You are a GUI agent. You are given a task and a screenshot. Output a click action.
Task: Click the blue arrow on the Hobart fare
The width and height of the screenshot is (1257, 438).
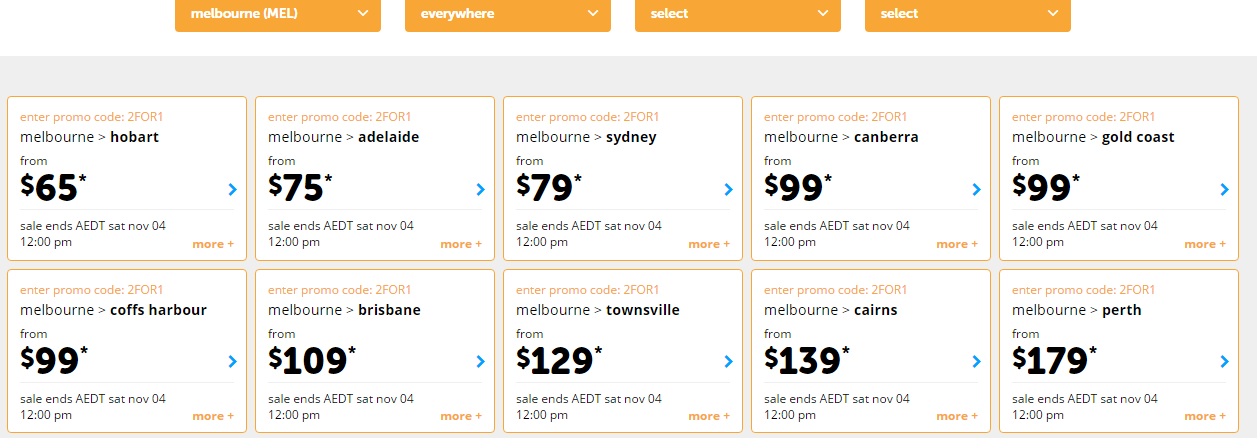[232, 189]
